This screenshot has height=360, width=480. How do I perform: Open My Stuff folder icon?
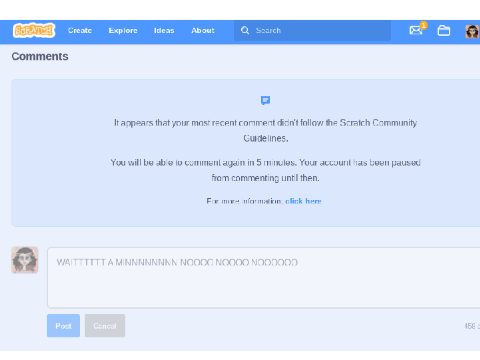tap(444, 31)
